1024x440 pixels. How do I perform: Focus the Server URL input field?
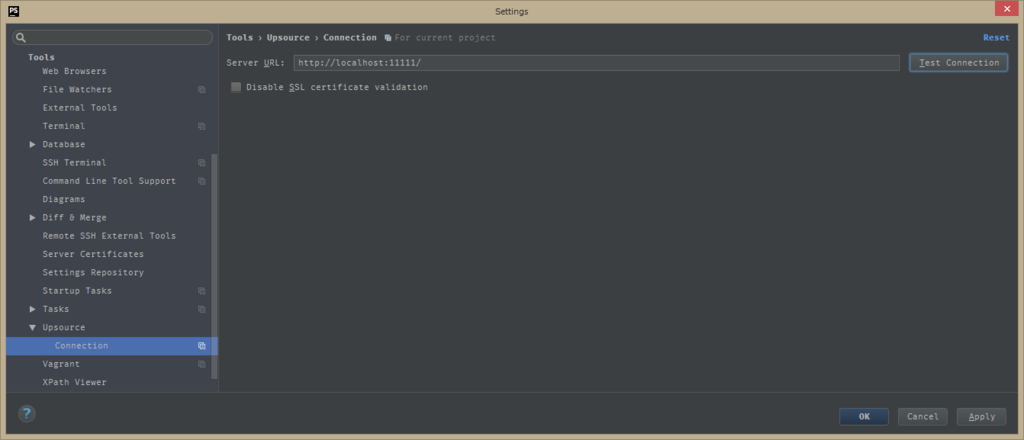(x=596, y=63)
